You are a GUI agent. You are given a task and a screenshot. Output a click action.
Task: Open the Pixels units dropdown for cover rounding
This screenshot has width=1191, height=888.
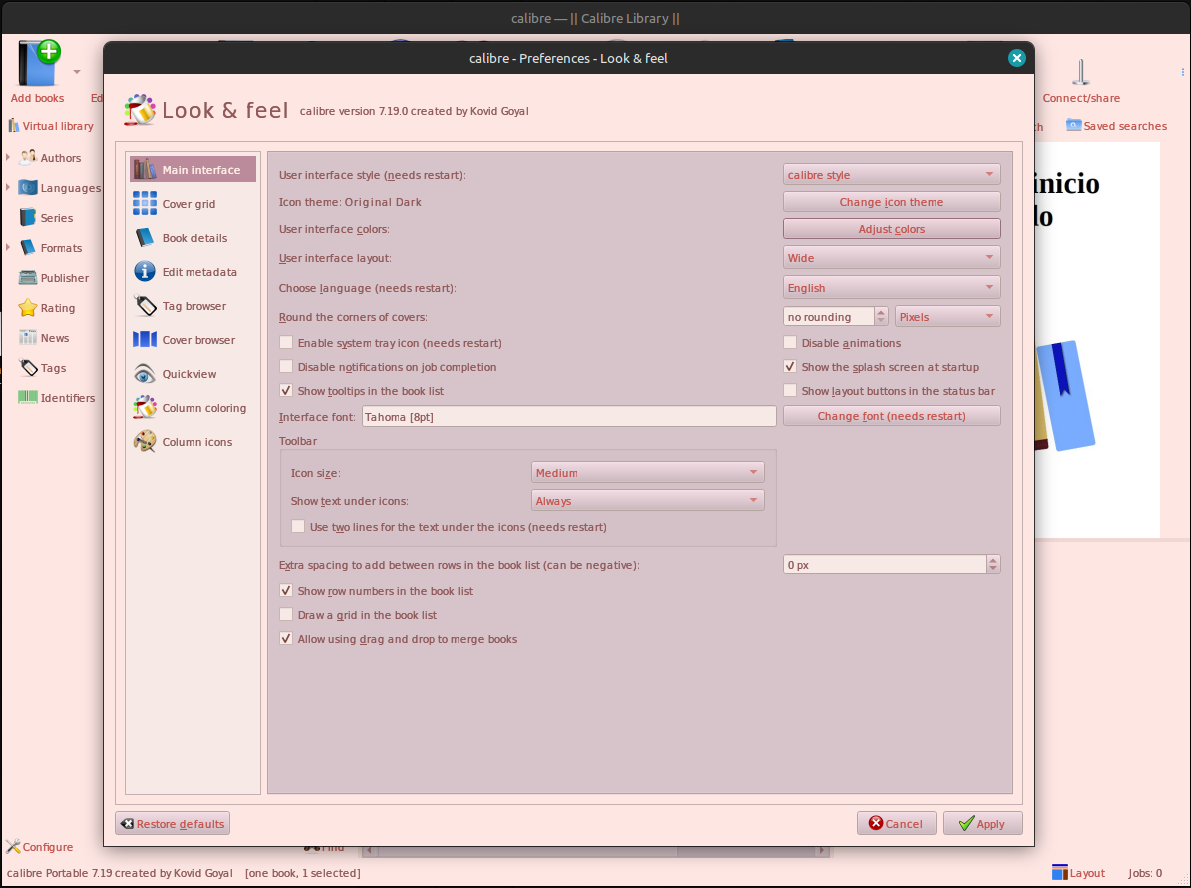pyautogui.click(x=947, y=317)
